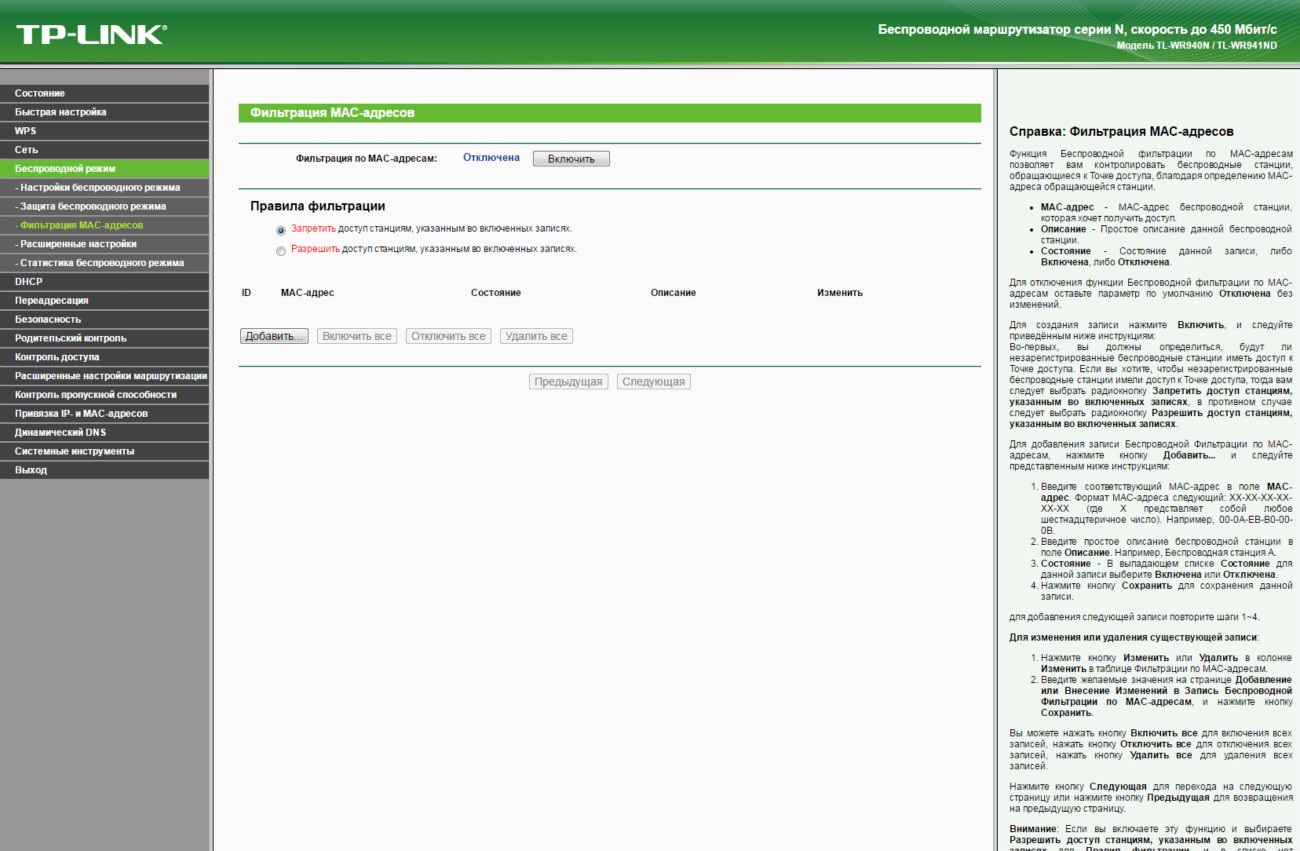Expand the DHCP menu section
The height and width of the screenshot is (851, 1300).
29,282
